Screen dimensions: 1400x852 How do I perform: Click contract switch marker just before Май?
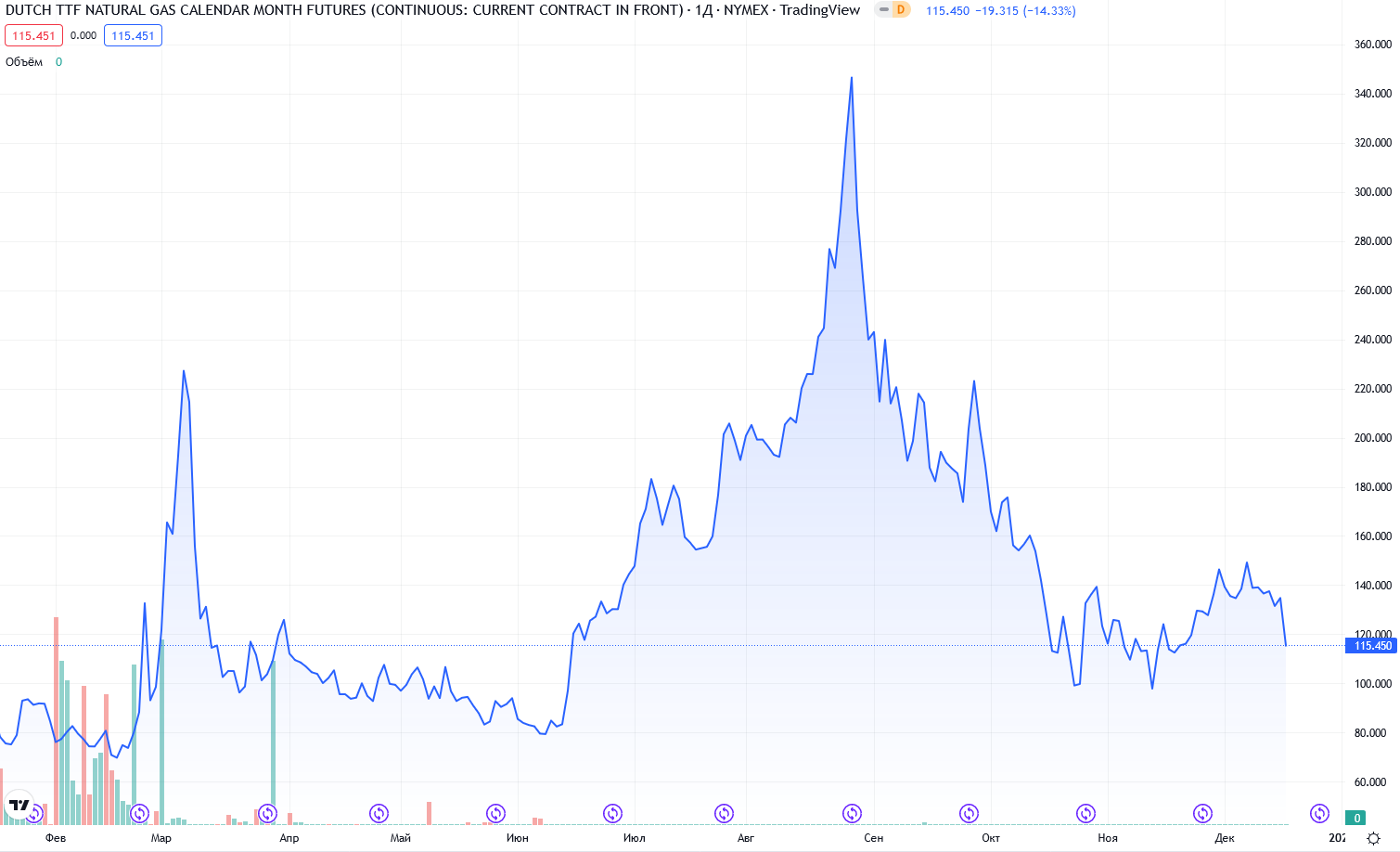[x=379, y=814]
